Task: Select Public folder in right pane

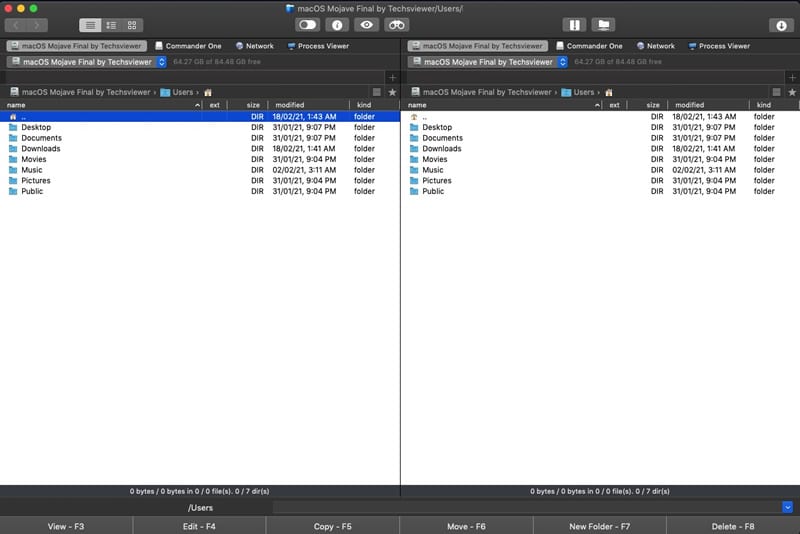Action: coord(601,191)
